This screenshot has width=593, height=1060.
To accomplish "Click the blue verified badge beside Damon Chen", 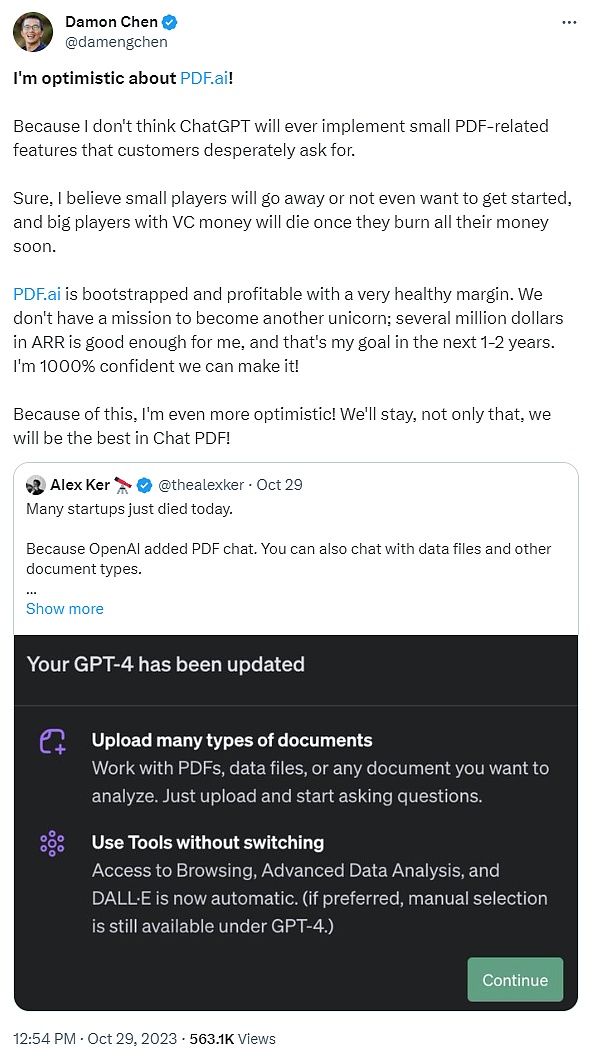I will pyautogui.click(x=171, y=22).
